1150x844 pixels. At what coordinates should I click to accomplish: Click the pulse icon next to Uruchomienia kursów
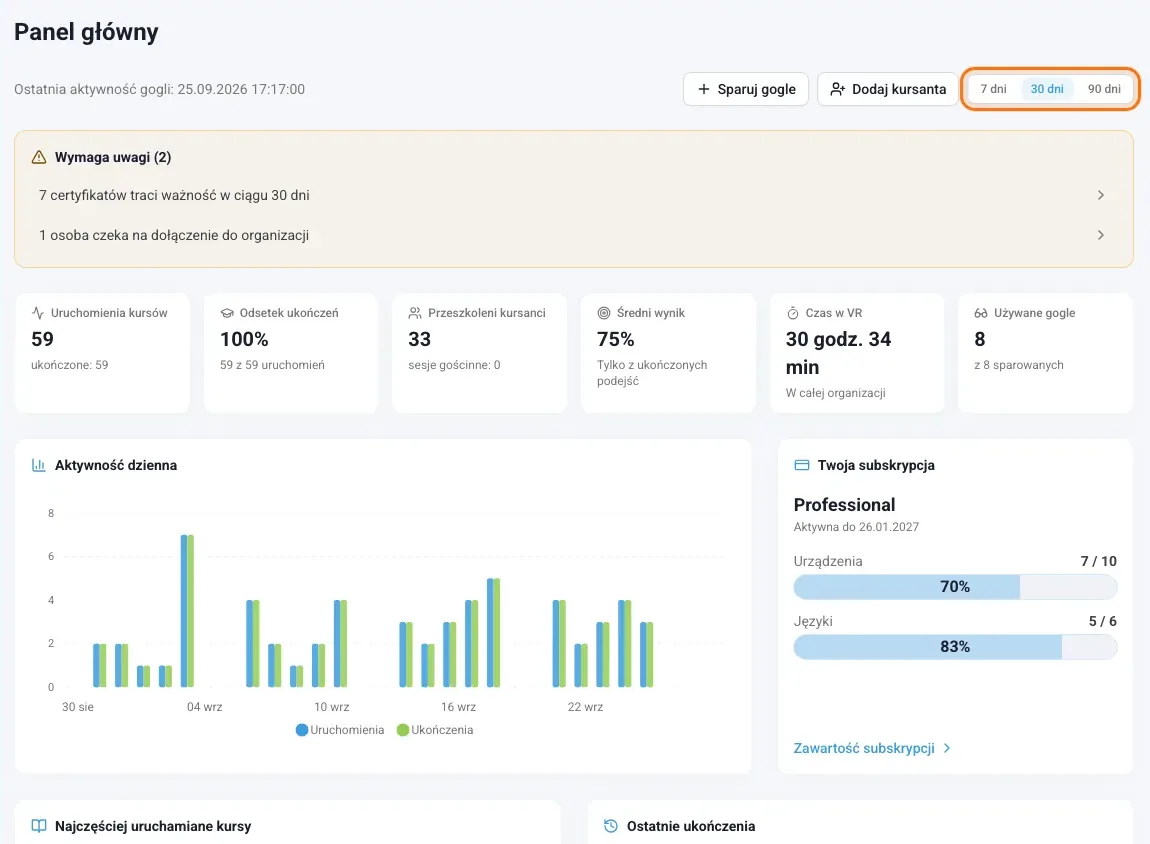pyautogui.click(x=38, y=313)
